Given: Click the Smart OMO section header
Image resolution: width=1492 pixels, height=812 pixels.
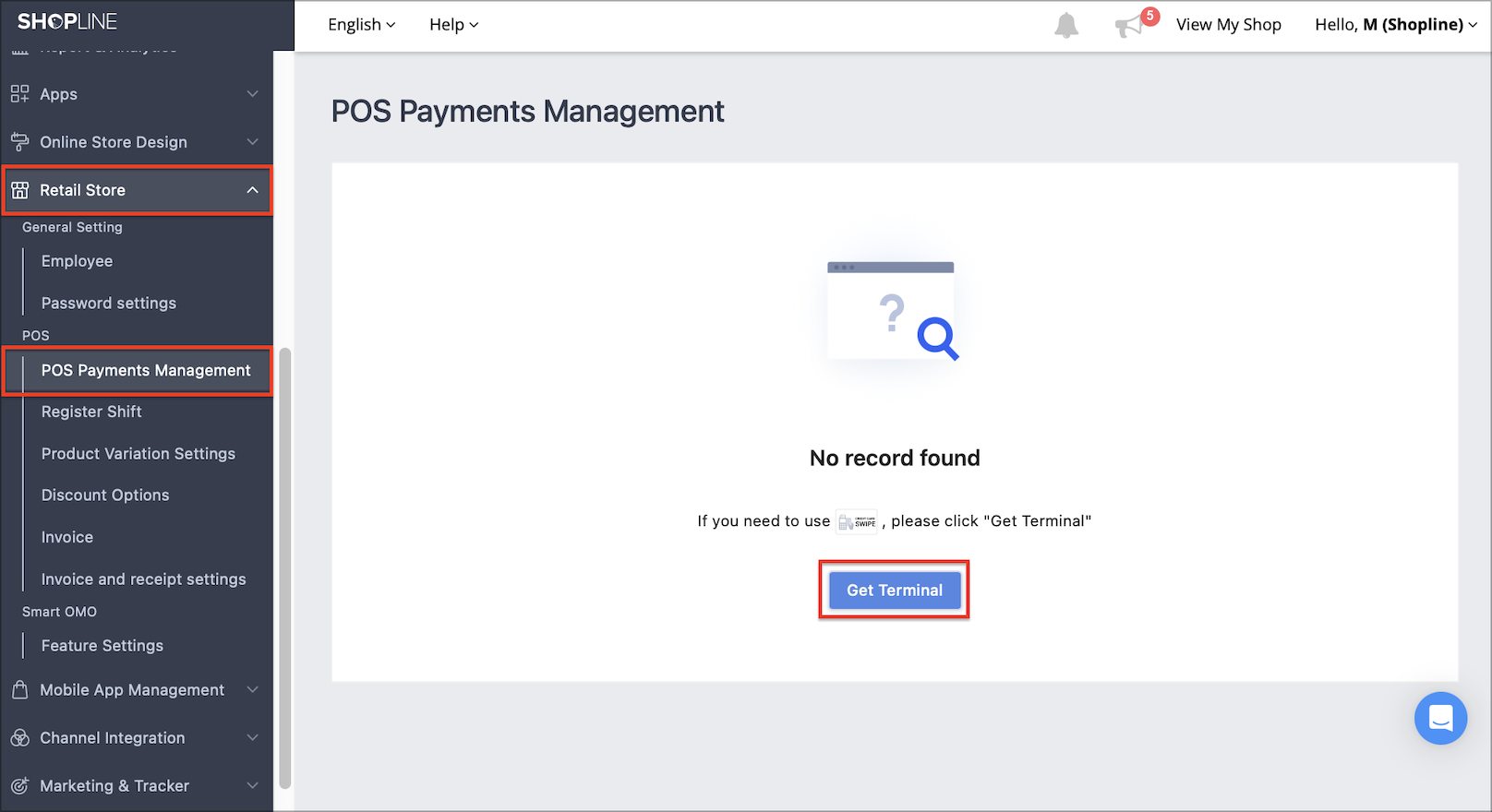Looking at the screenshot, I should tap(59, 612).
